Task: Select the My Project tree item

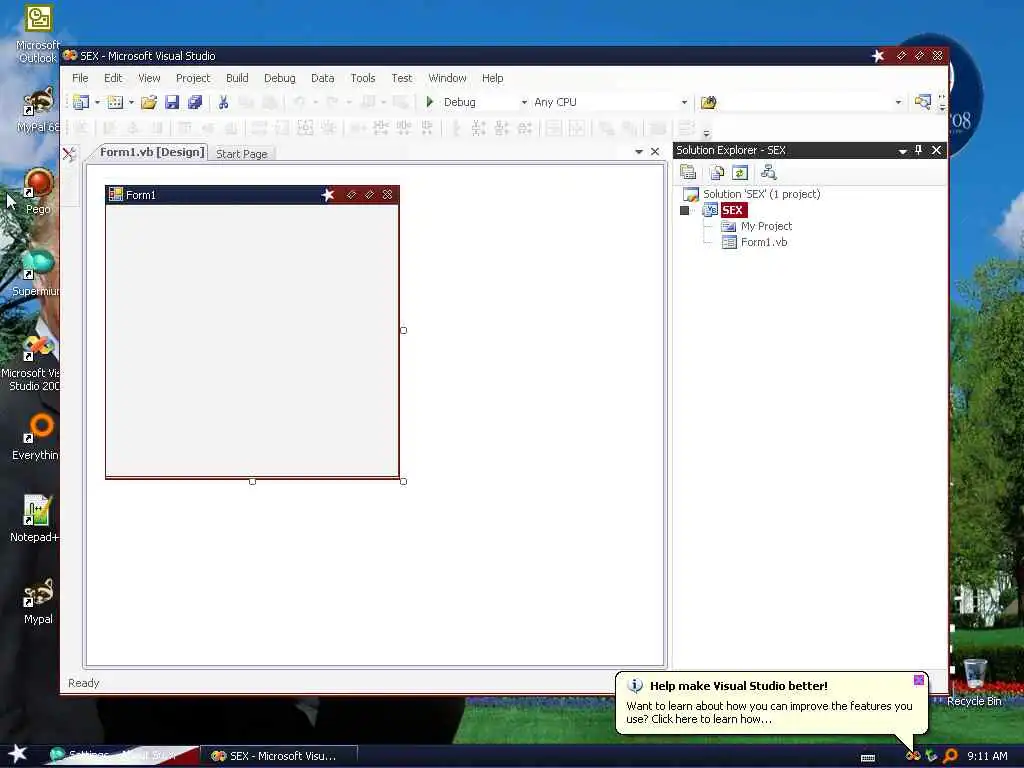Action: pyautogui.click(x=766, y=226)
